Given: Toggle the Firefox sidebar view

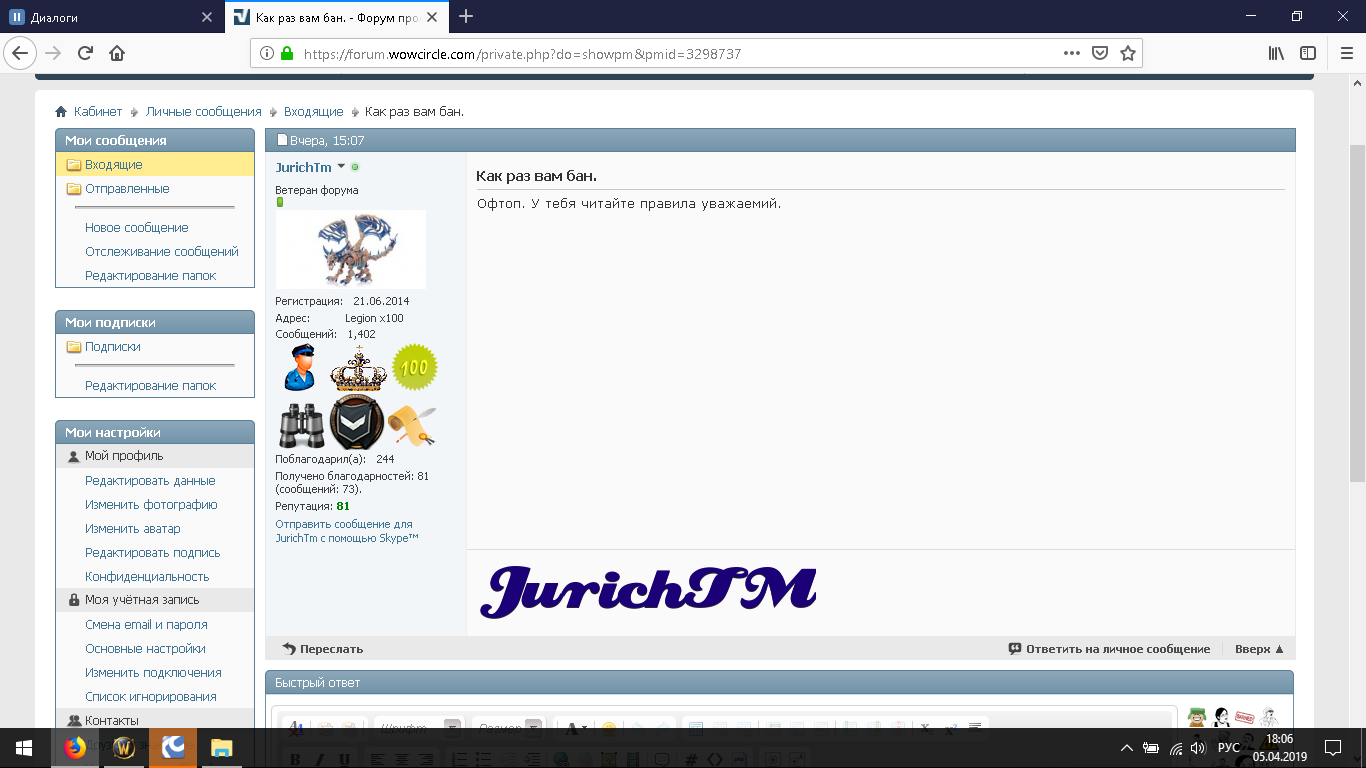Looking at the screenshot, I should (x=1308, y=54).
